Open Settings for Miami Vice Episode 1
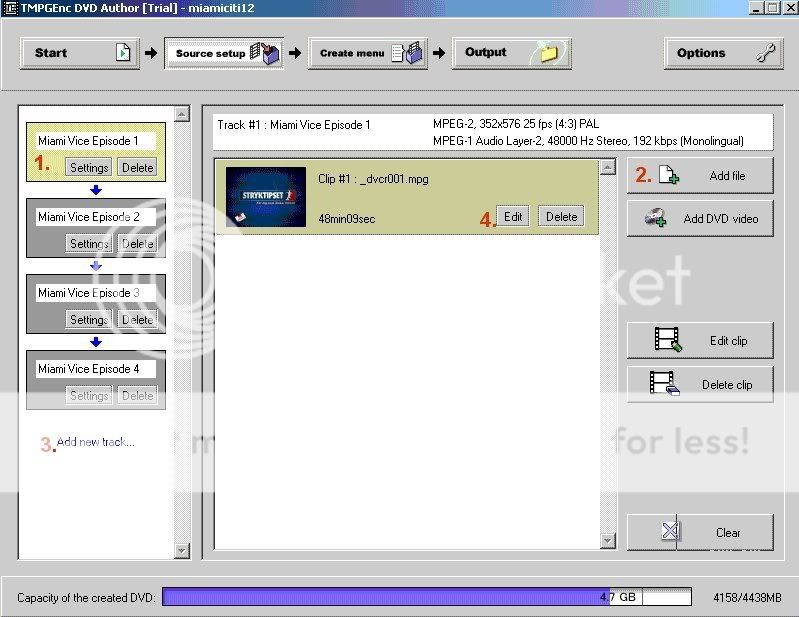 tap(88, 167)
